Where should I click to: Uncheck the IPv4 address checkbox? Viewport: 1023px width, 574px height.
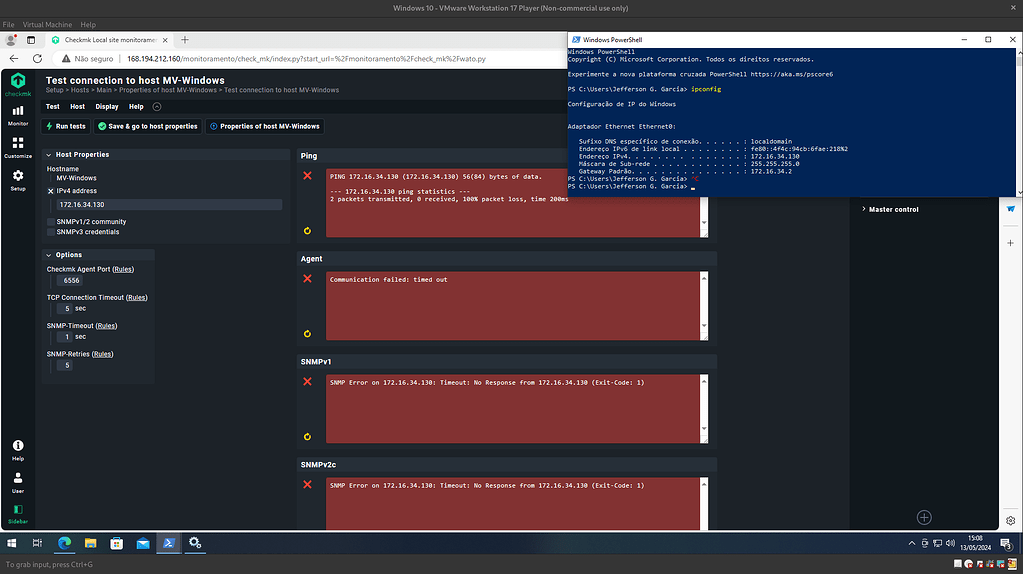[51, 190]
